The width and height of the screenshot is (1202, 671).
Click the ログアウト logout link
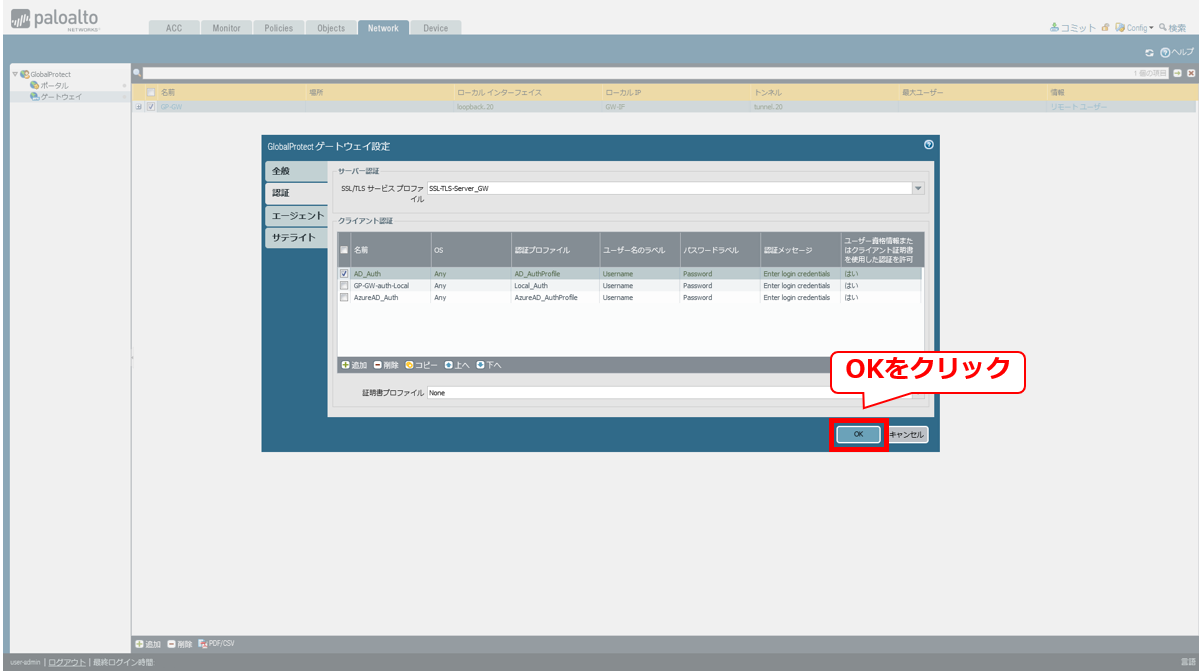point(67,662)
